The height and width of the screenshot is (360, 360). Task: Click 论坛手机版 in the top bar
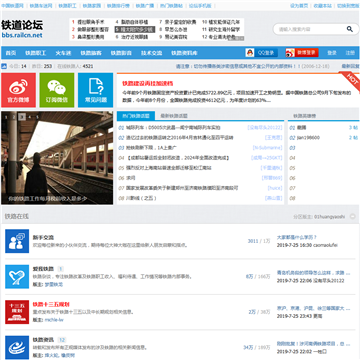point(200,6)
